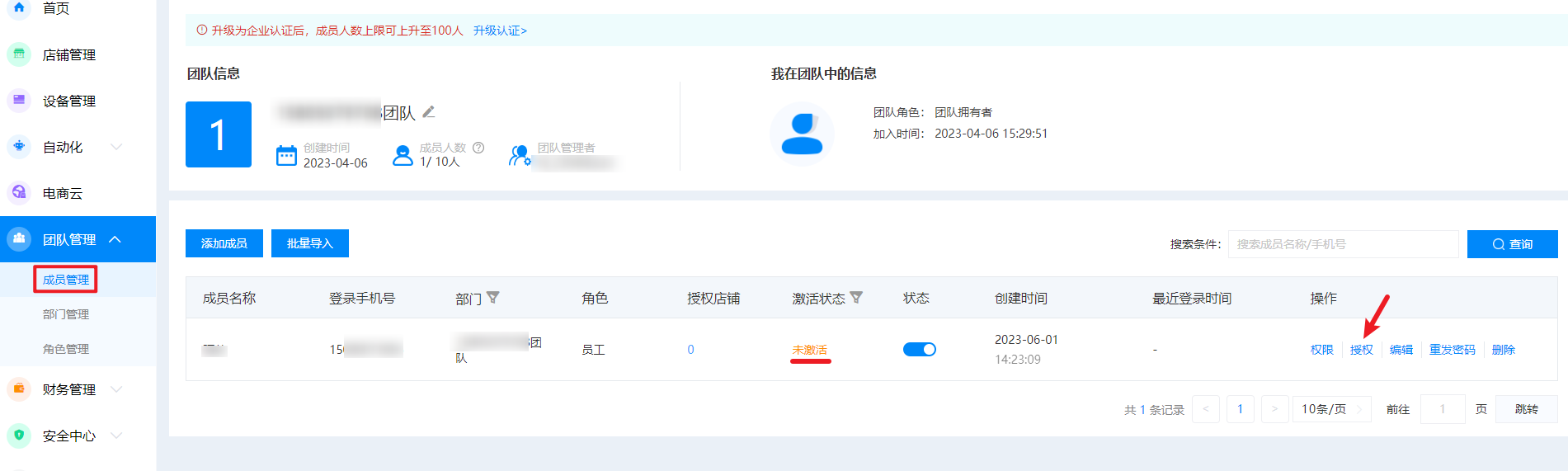Image resolution: width=1568 pixels, height=471 pixels.
Task: Click the 设备管理 device icon in sidebar
Action: coord(19,101)
